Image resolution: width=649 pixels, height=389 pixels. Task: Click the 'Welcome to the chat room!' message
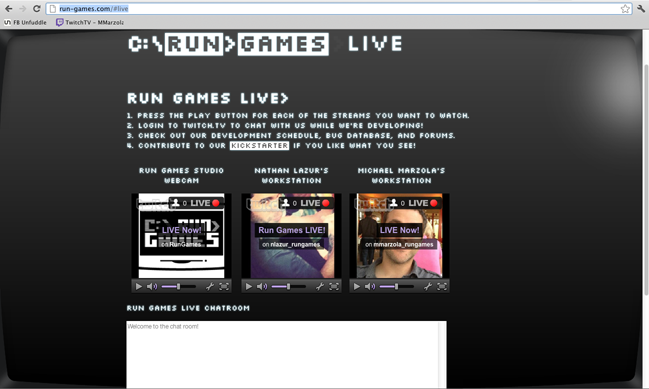(163, 327)
